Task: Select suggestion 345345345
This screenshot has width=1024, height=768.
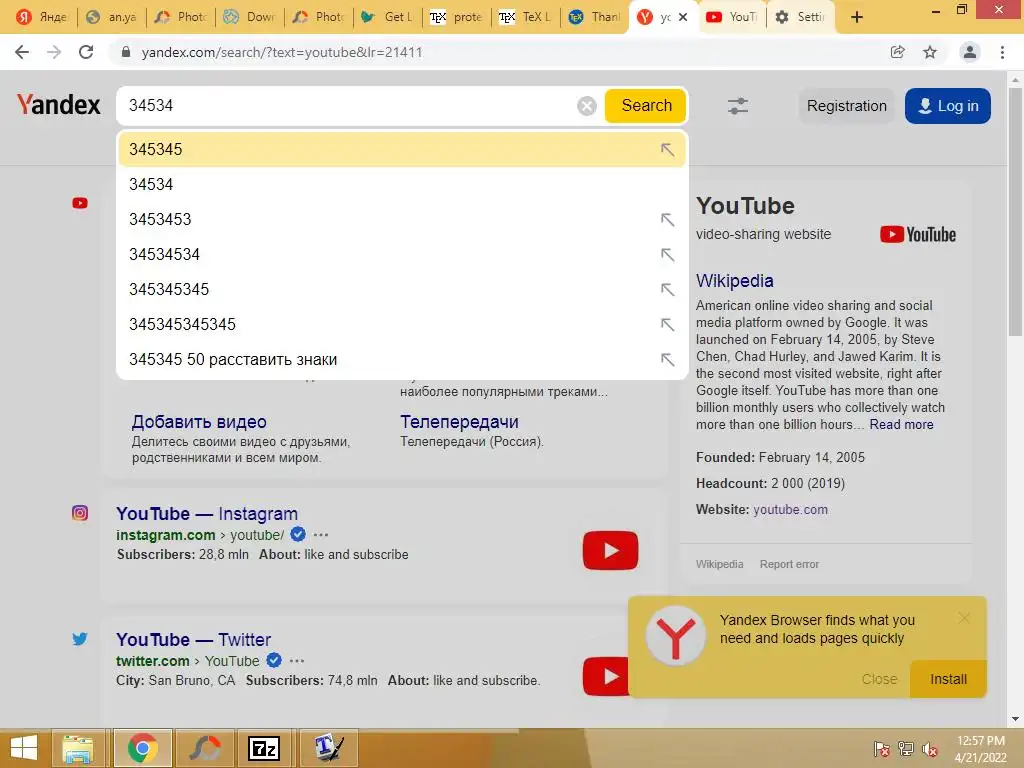Action: (402, 289)
